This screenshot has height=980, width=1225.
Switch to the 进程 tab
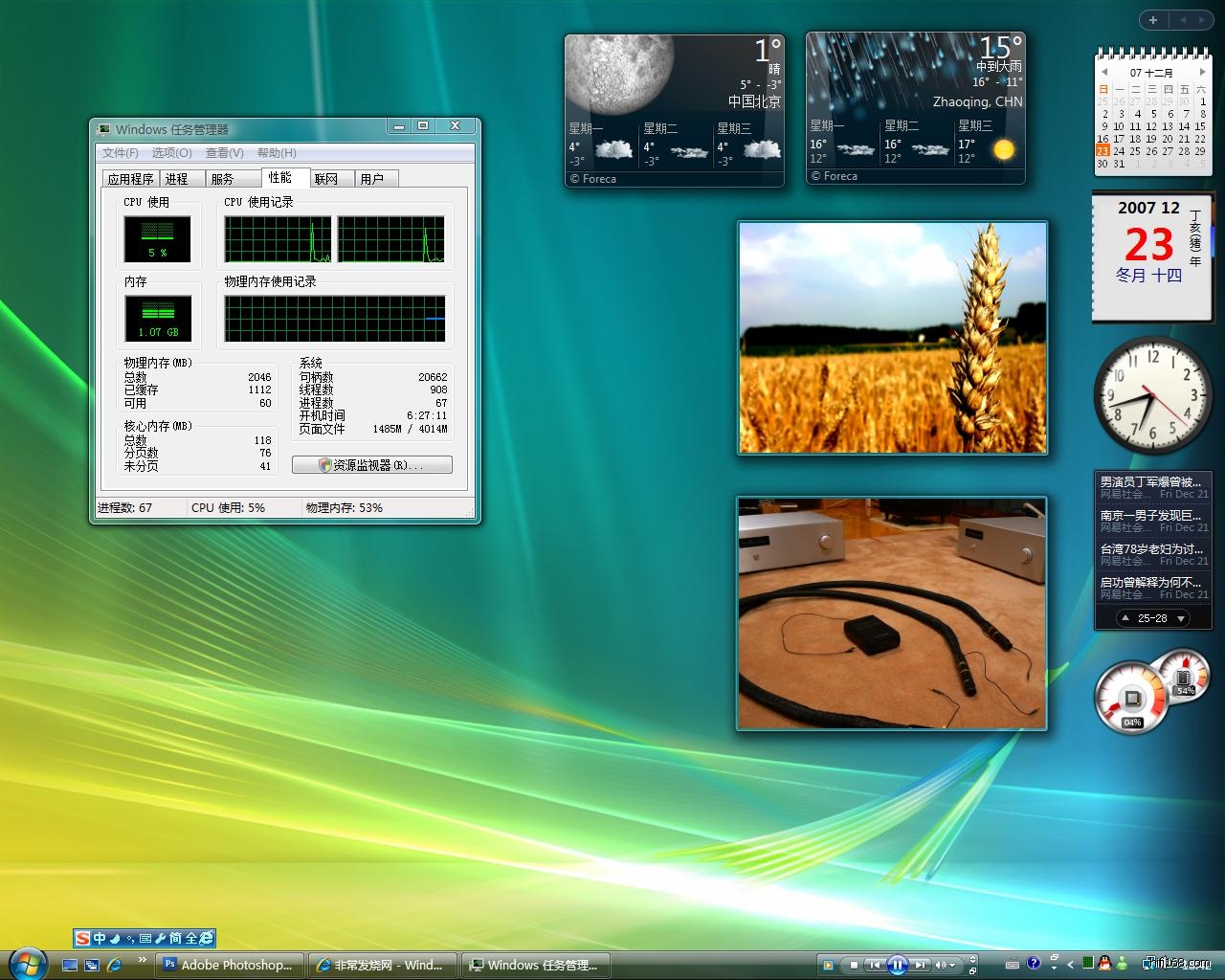point(177,179)
